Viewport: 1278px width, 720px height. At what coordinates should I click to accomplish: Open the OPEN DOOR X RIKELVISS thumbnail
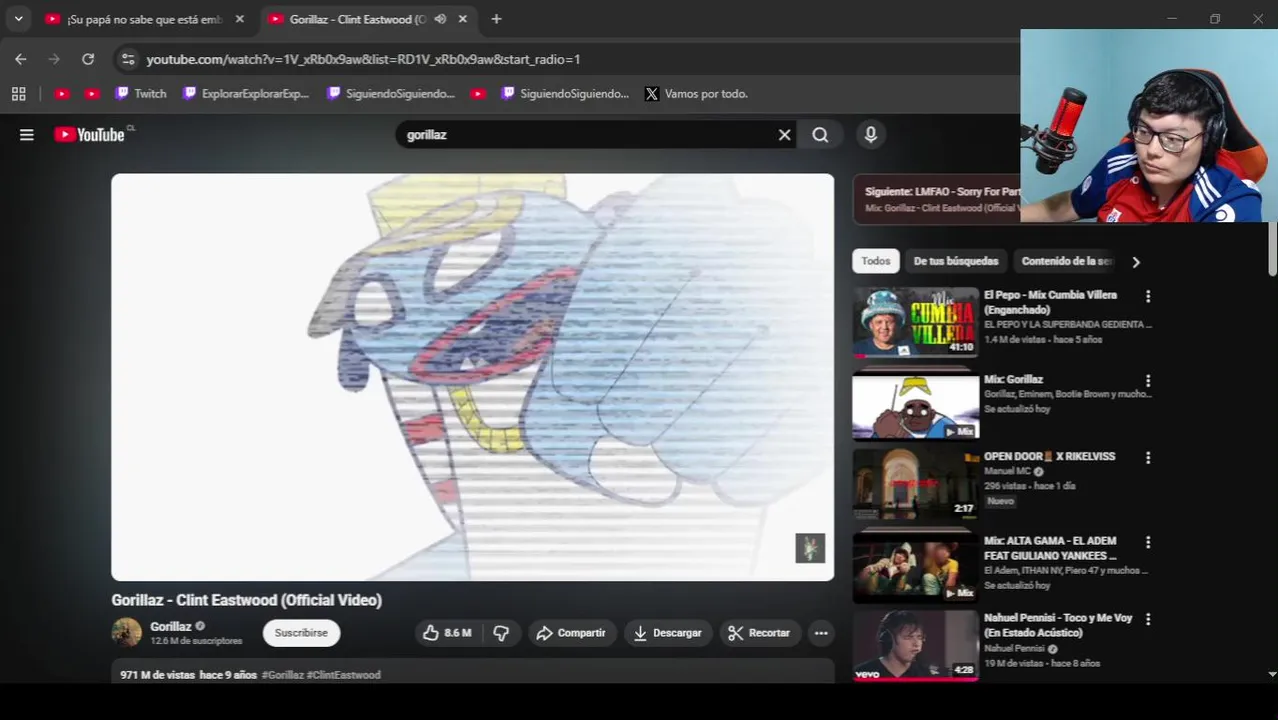[x=915, y=483]
